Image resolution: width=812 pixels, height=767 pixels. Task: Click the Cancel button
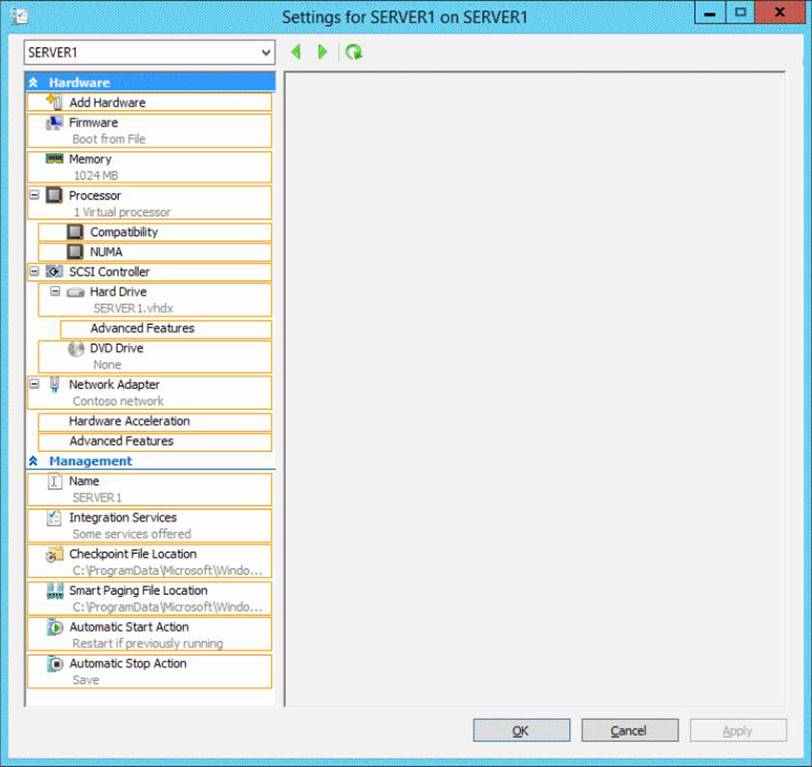(x=629, y=731)
